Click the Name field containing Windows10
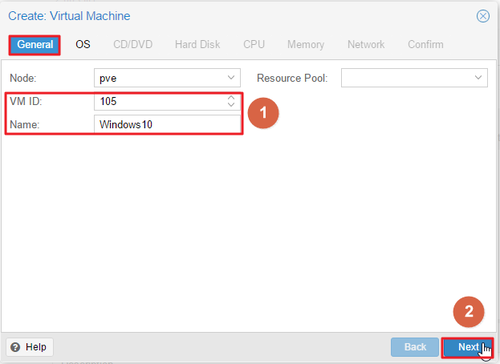 point(167,124)
